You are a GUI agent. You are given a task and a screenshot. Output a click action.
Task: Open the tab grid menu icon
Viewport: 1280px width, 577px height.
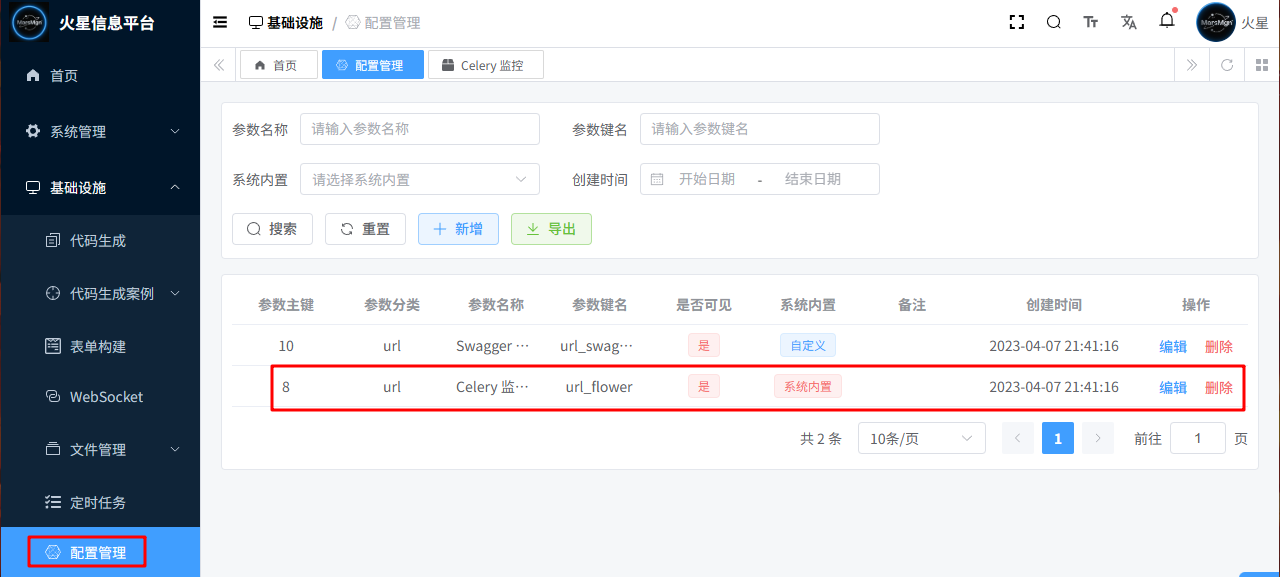pos(1262,65)
